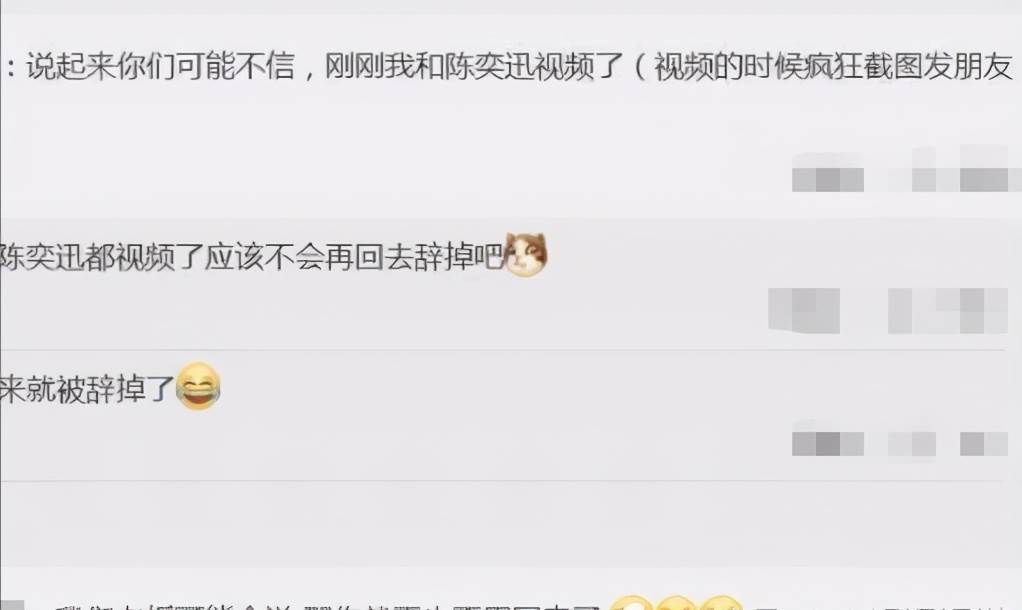The width and height of the screenshot is (1022, 610).
Task: Select the reply text 来就被辞掉了
Action: pyautogui.click(x=87, y=389)
